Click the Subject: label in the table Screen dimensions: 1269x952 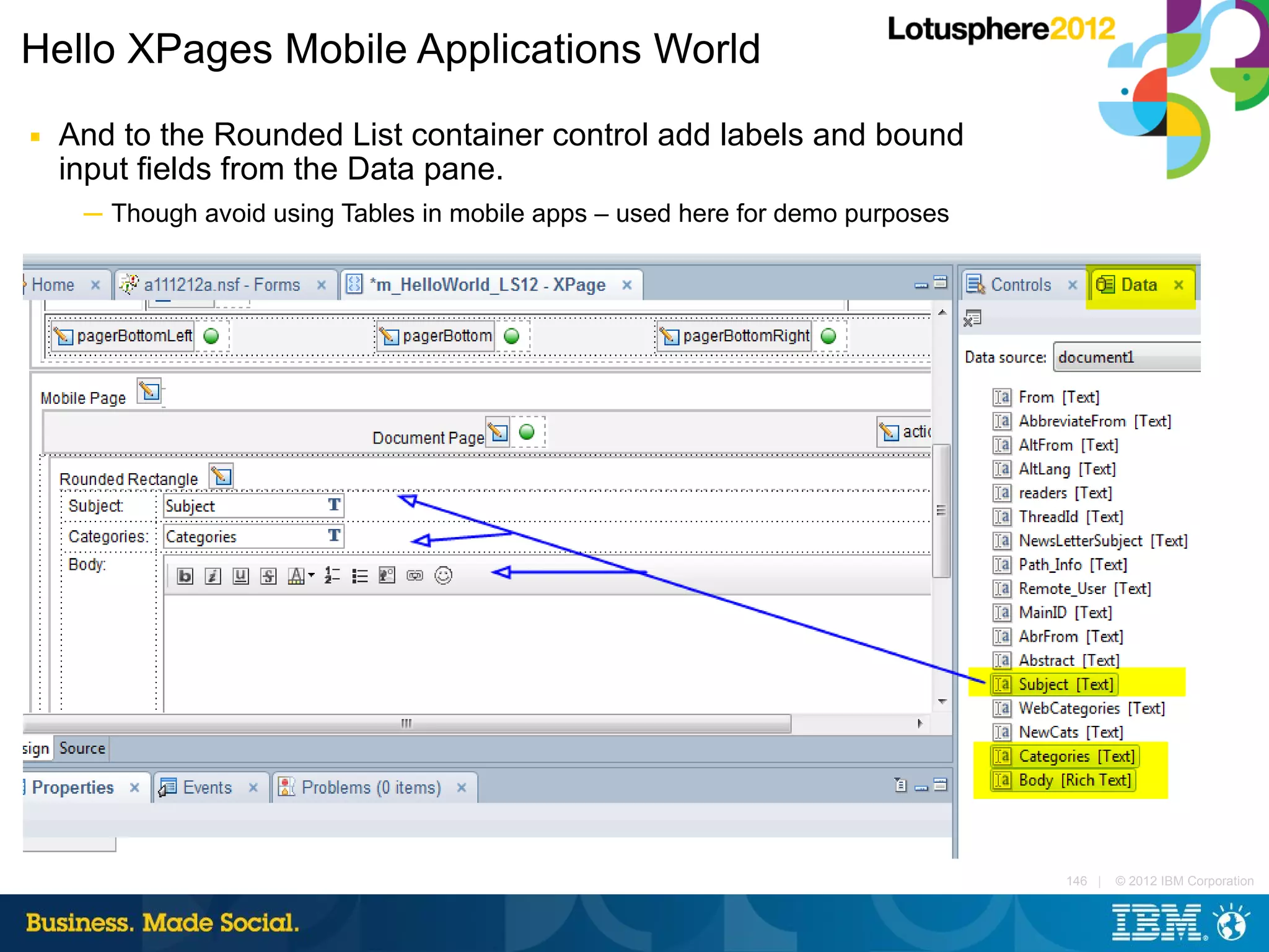[96, 506]
